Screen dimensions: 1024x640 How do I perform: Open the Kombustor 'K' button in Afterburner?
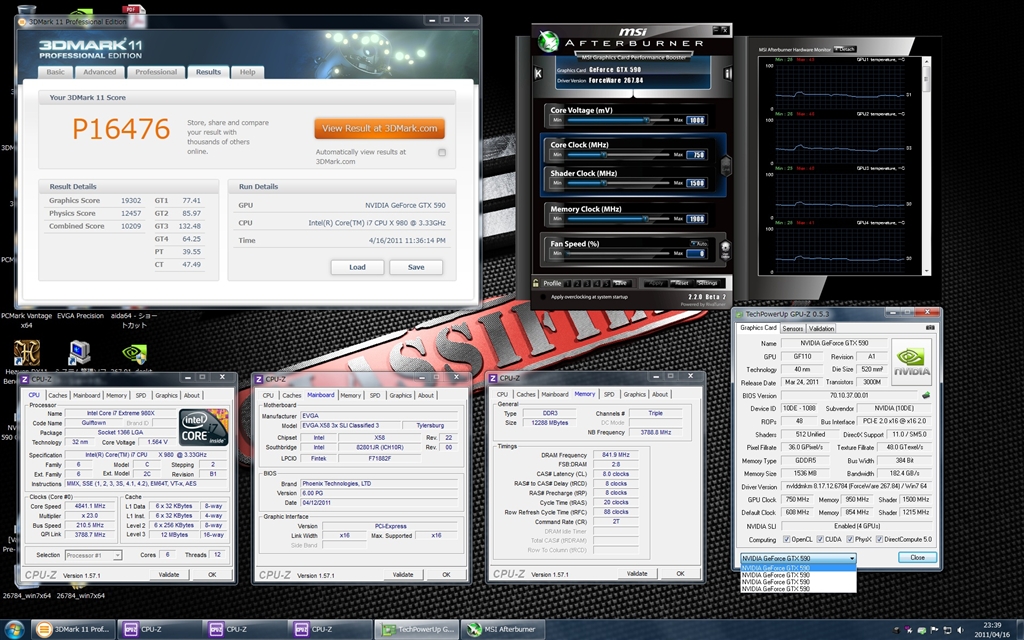(x=538, y=73)
